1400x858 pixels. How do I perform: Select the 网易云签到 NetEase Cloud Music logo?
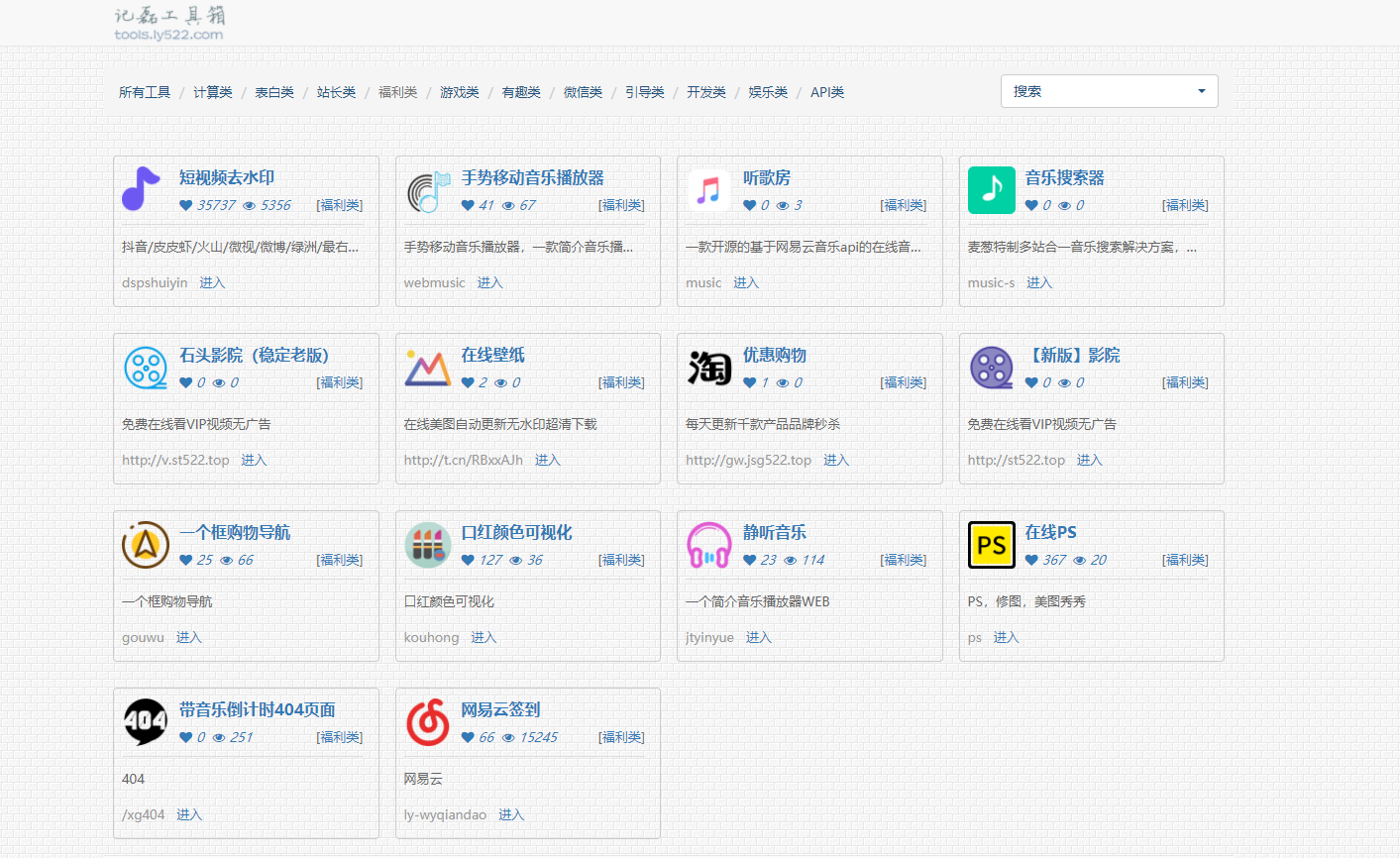(427, 722)
